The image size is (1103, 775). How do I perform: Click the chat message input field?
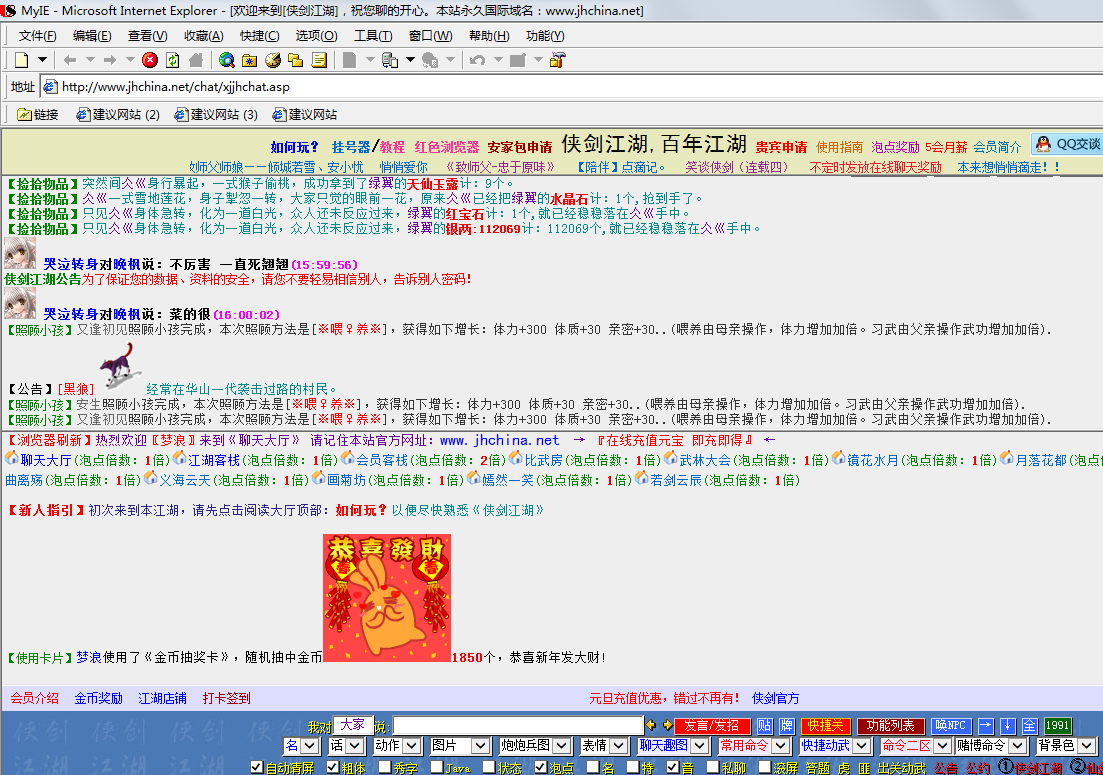pos(518,726)
